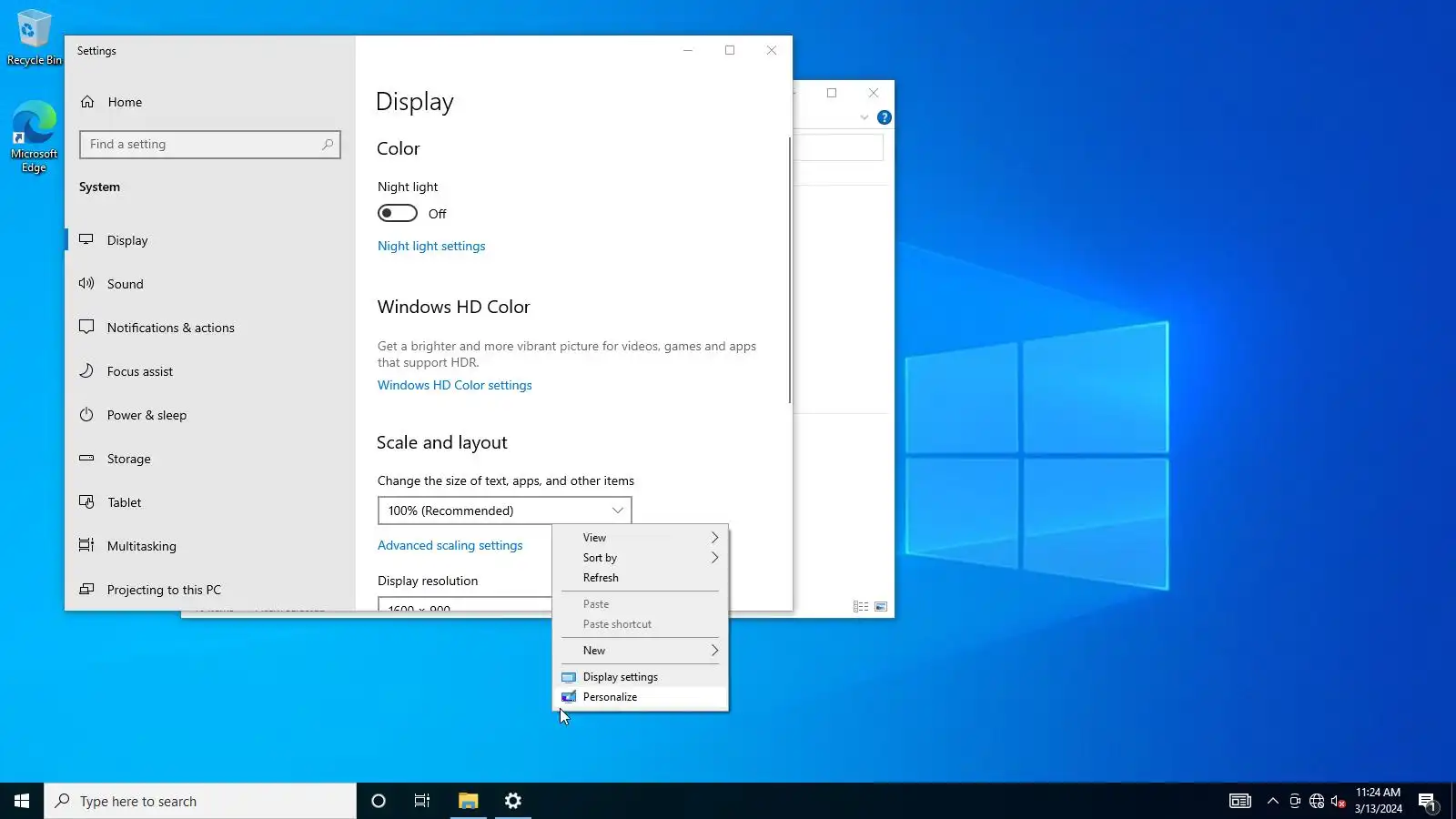Image resolution: width=1456 pixels, height=819 pixels.
Task: Open the Recycle Bin desktop icon
Action: 34,38
